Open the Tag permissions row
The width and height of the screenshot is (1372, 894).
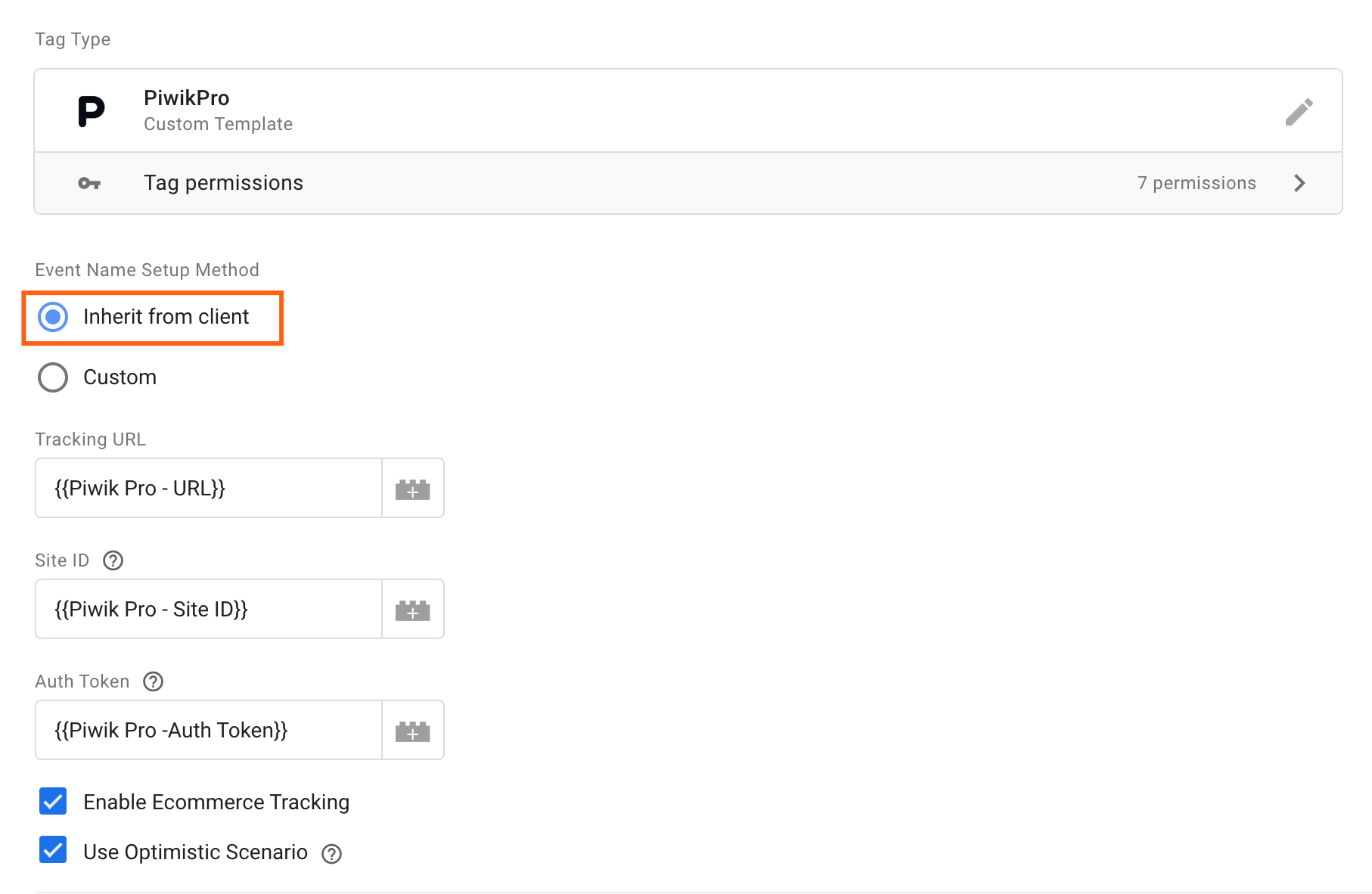(x=688, y=183)
